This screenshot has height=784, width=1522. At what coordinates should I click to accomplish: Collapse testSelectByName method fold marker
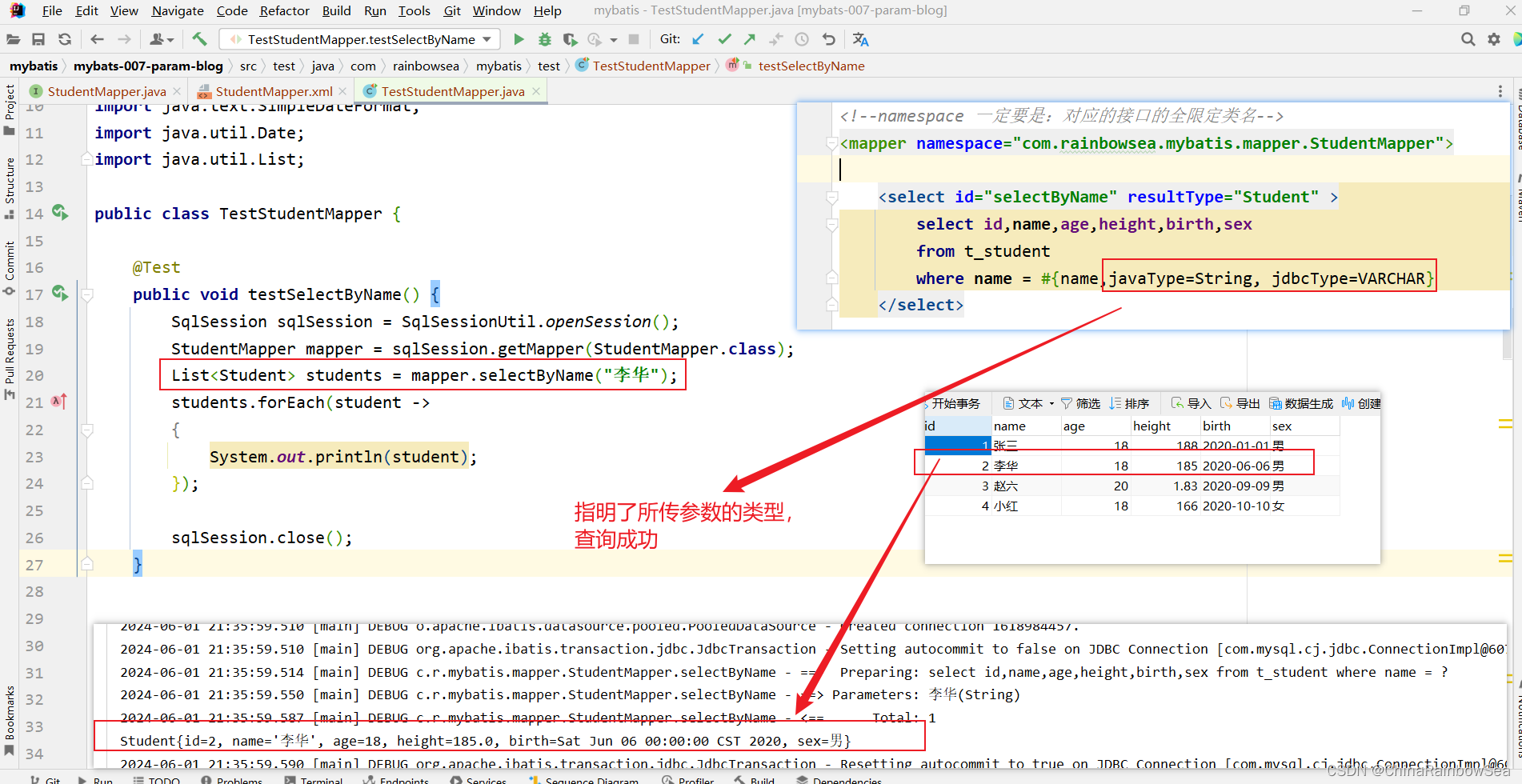pyautogui.click(x=87, y=294)
